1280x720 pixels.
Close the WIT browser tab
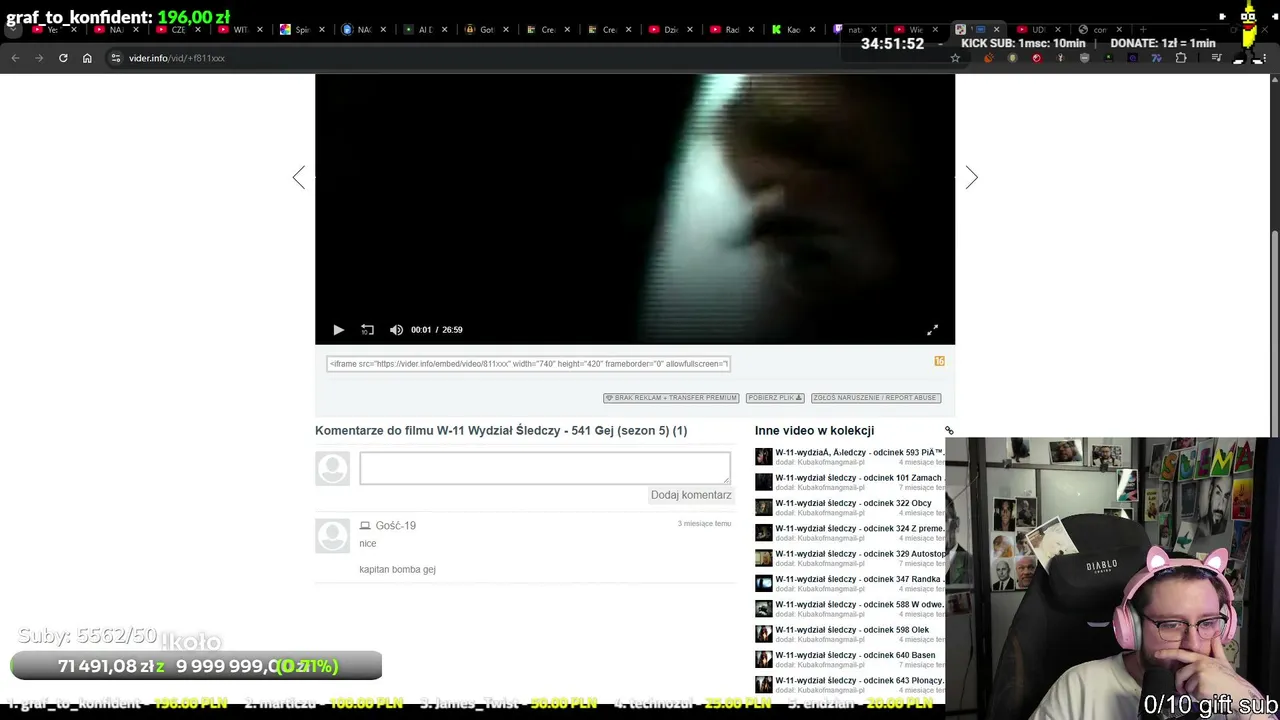262,30
